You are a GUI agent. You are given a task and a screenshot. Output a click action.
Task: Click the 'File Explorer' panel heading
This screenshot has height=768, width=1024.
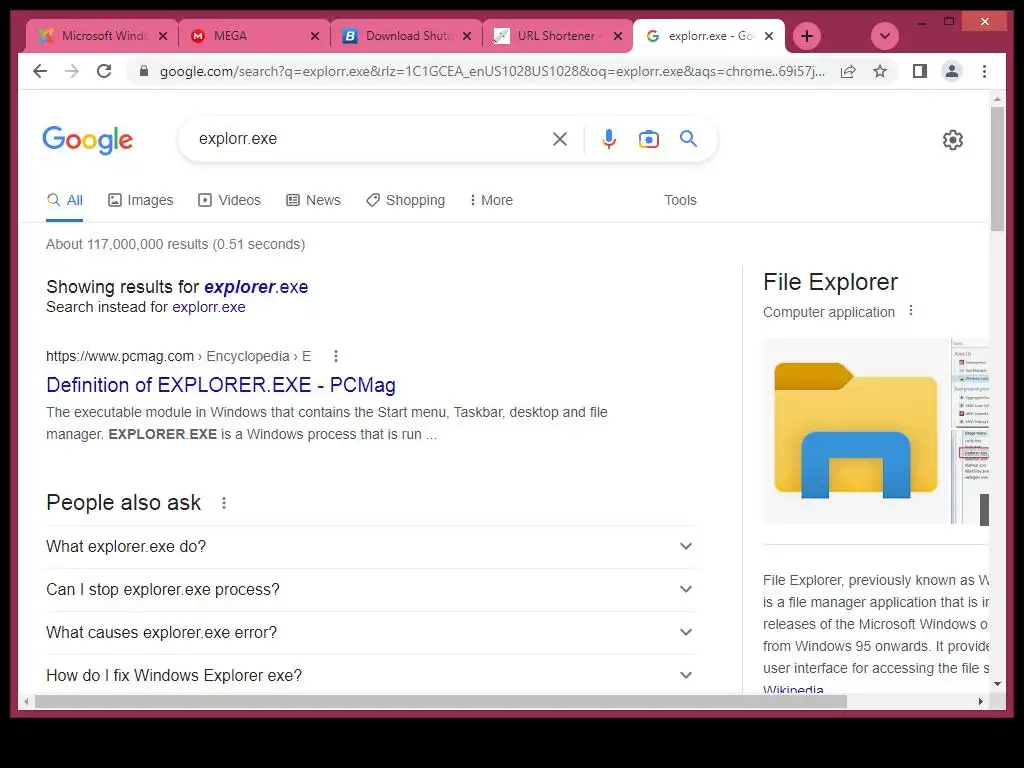point(830,282)
